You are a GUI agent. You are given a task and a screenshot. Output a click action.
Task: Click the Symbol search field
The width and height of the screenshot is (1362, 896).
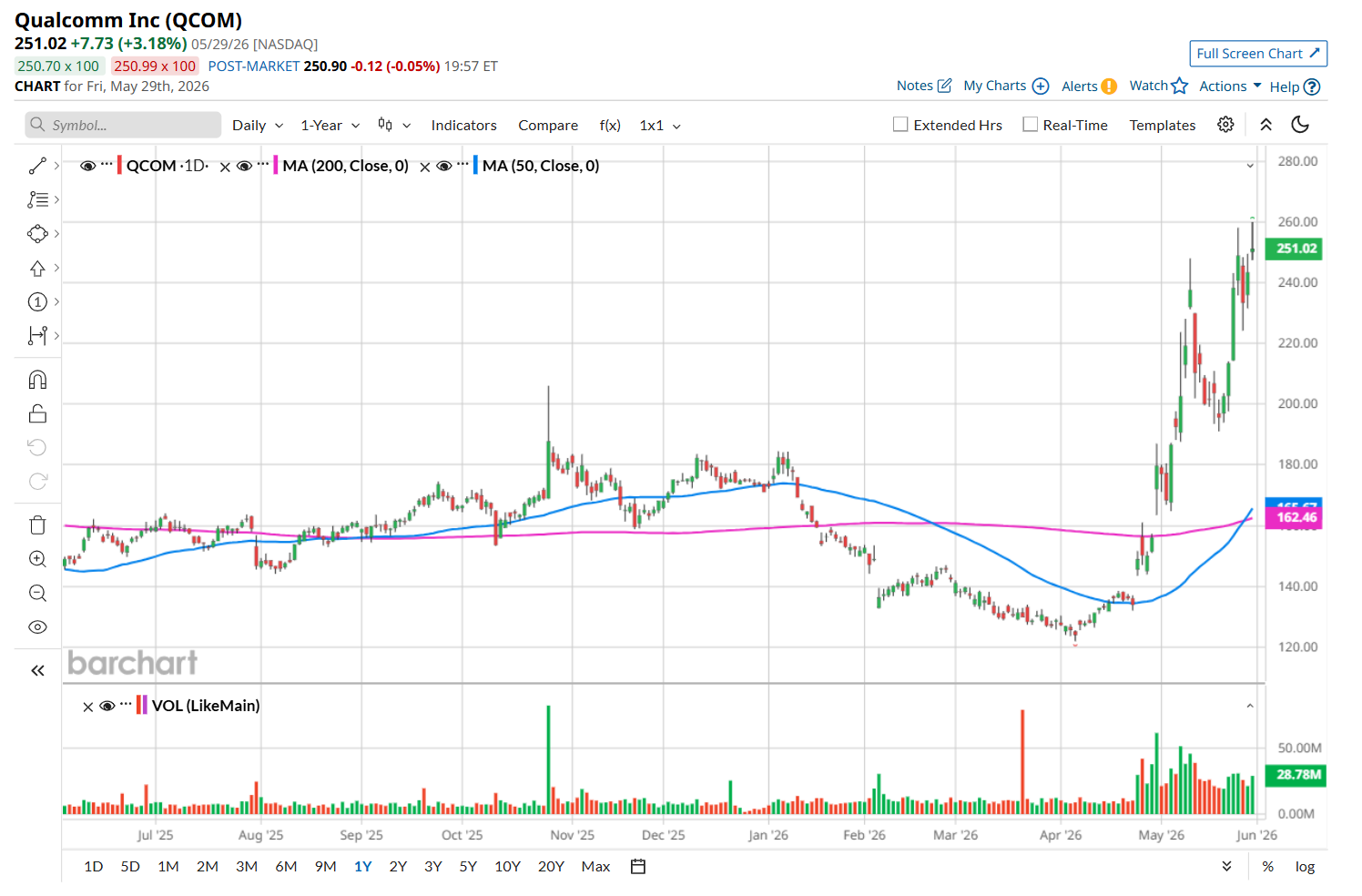pyautogui.click(x=123, y=125)
